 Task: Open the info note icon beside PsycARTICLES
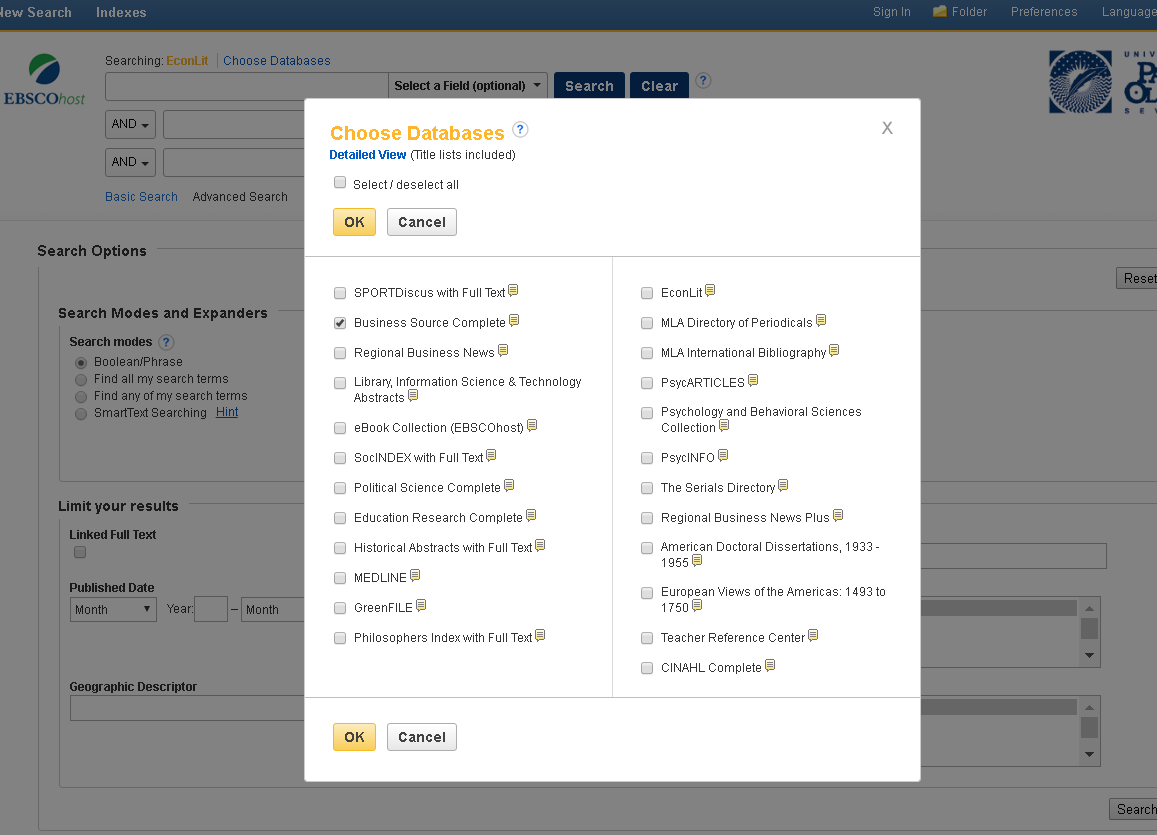753,381
